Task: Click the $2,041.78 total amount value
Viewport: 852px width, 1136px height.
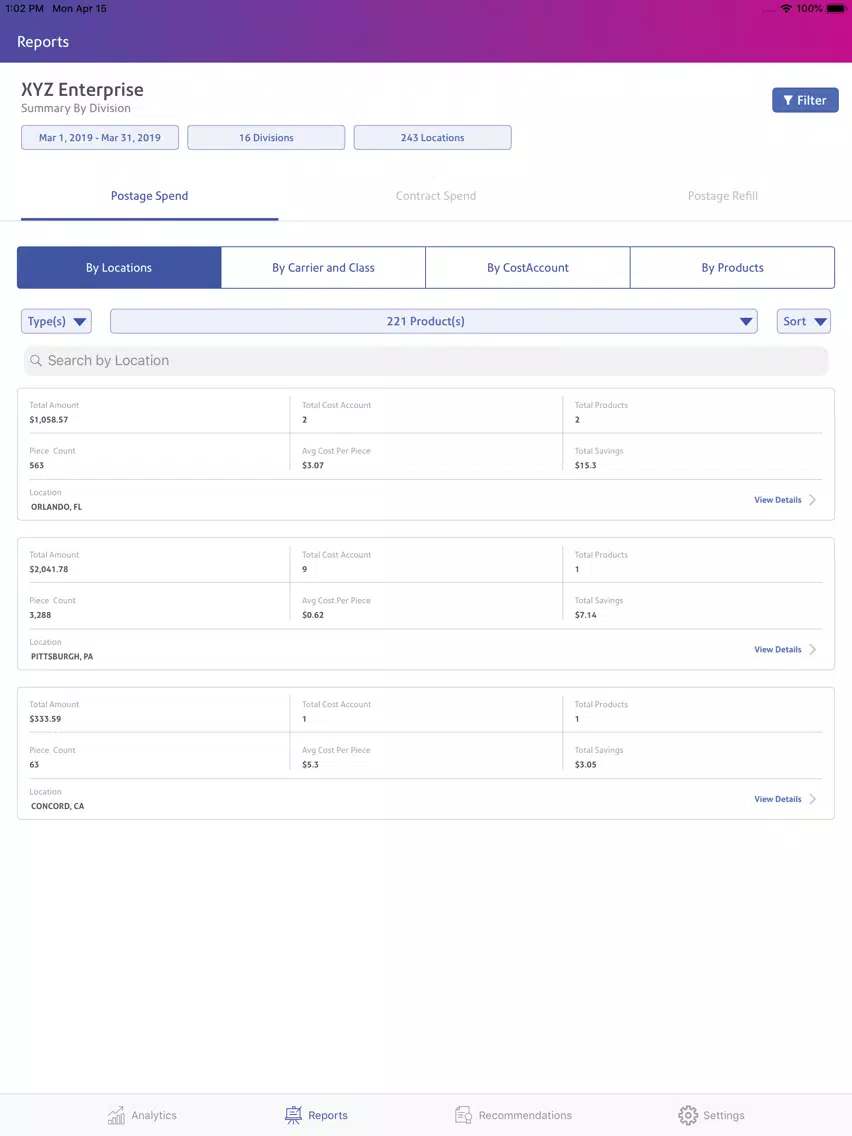Action: pos(49,569)
